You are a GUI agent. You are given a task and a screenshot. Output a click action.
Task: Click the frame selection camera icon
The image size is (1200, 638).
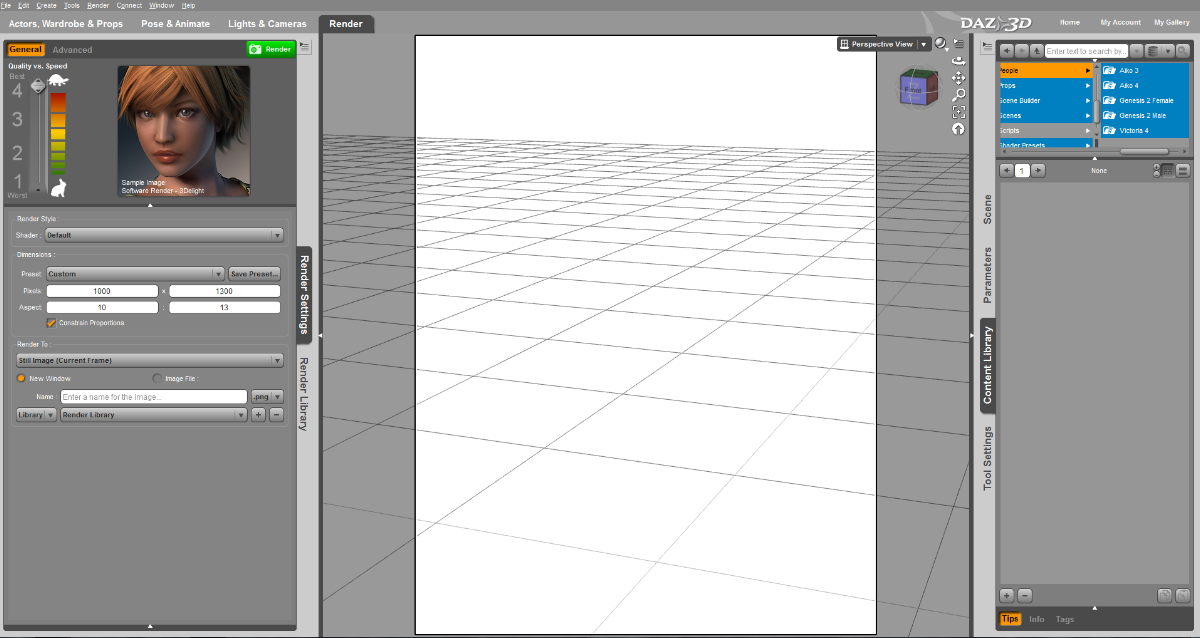coord(959,111)
